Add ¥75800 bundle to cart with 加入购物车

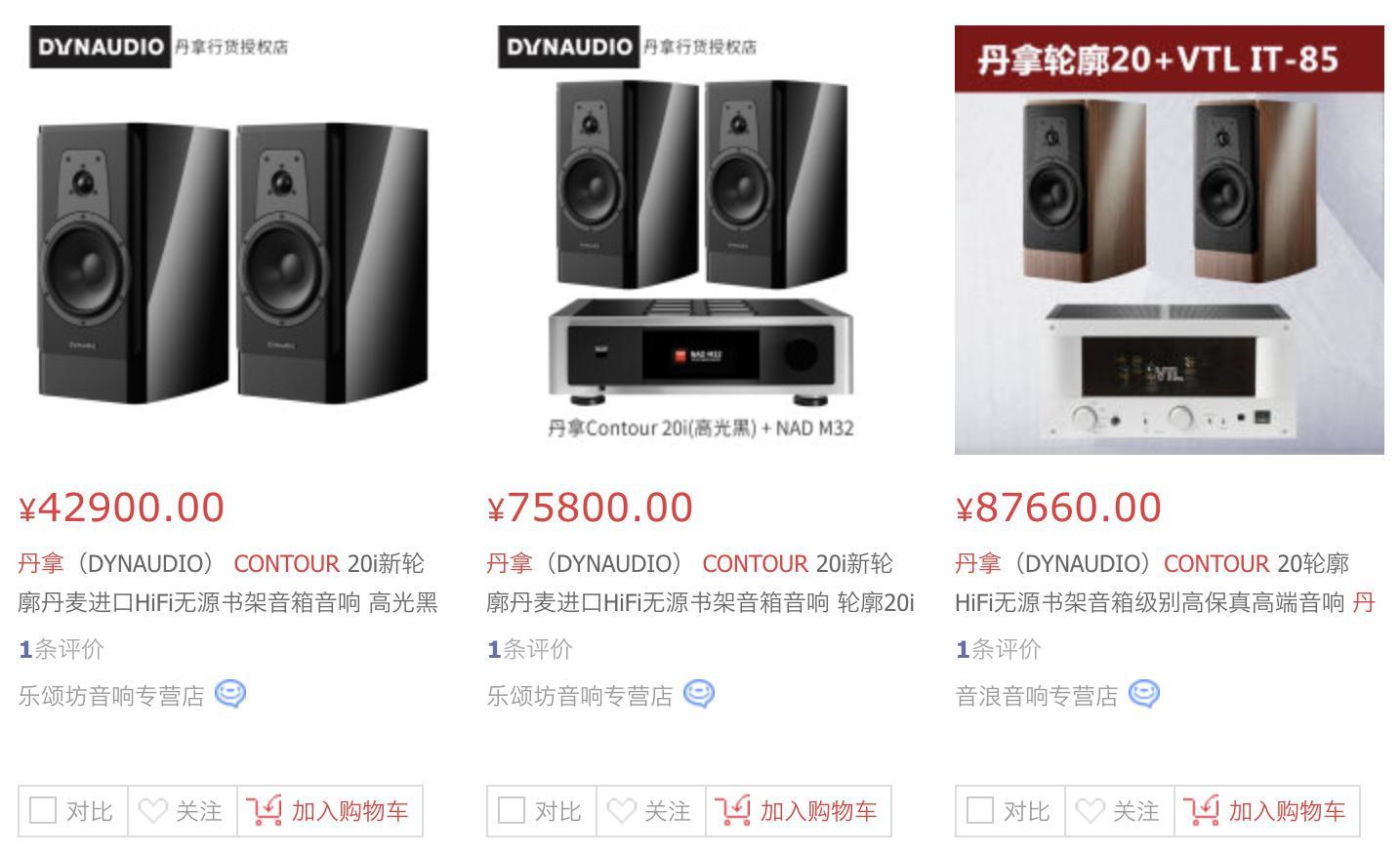click(799, 811)
